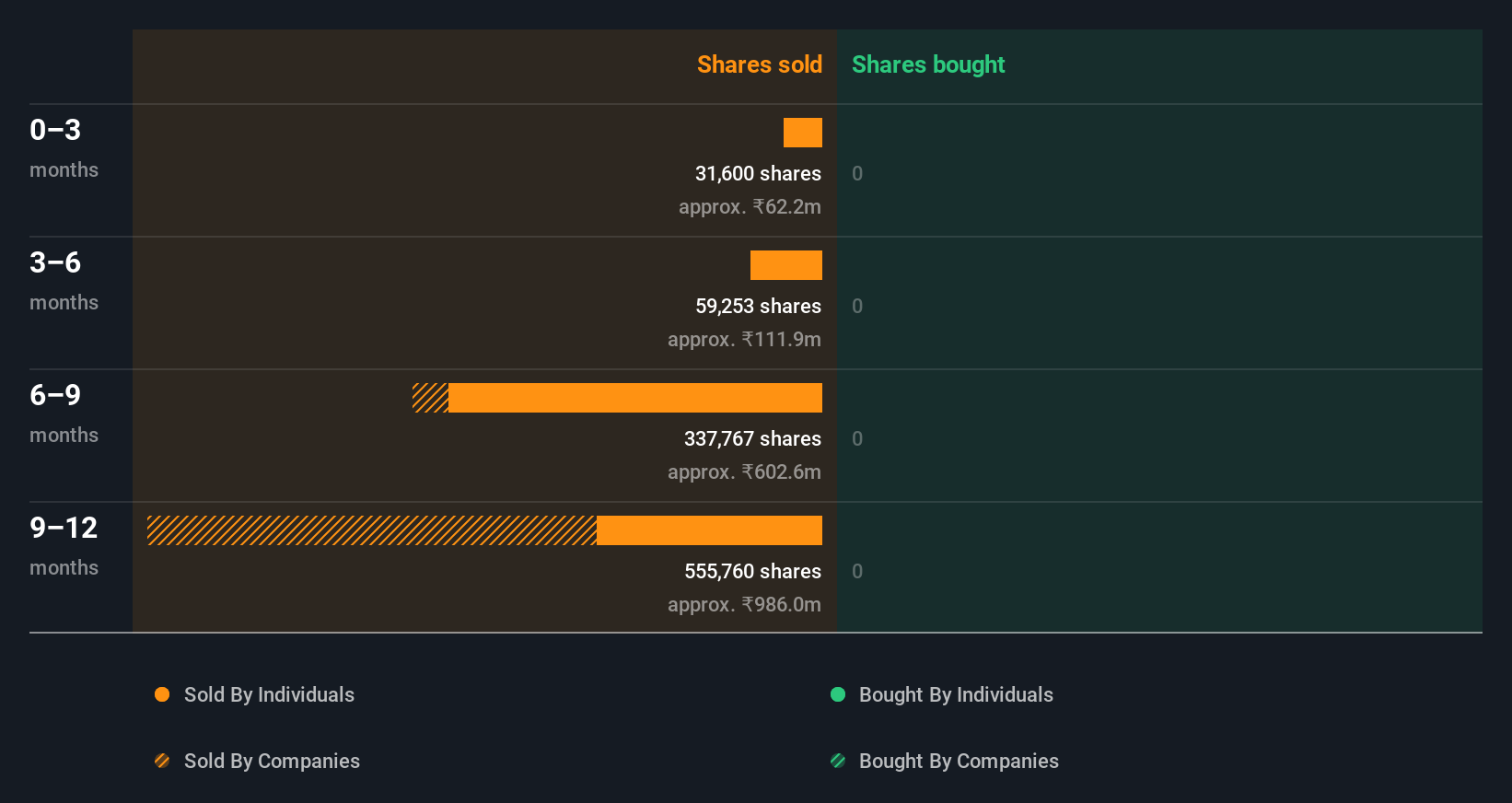Click the 3–6 months orange bar
The image size is (1512, 803).
click(x=786, y=265)
